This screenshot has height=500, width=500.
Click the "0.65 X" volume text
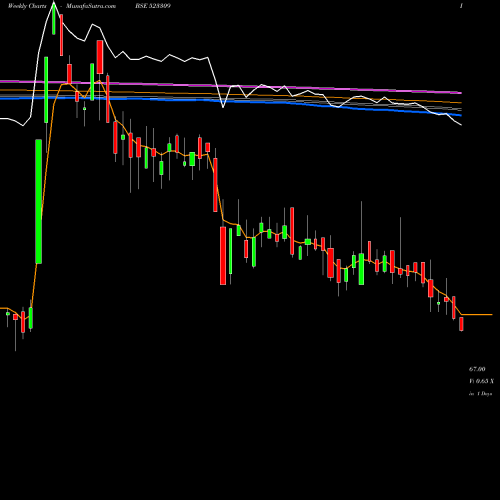[x=484, y=381]
